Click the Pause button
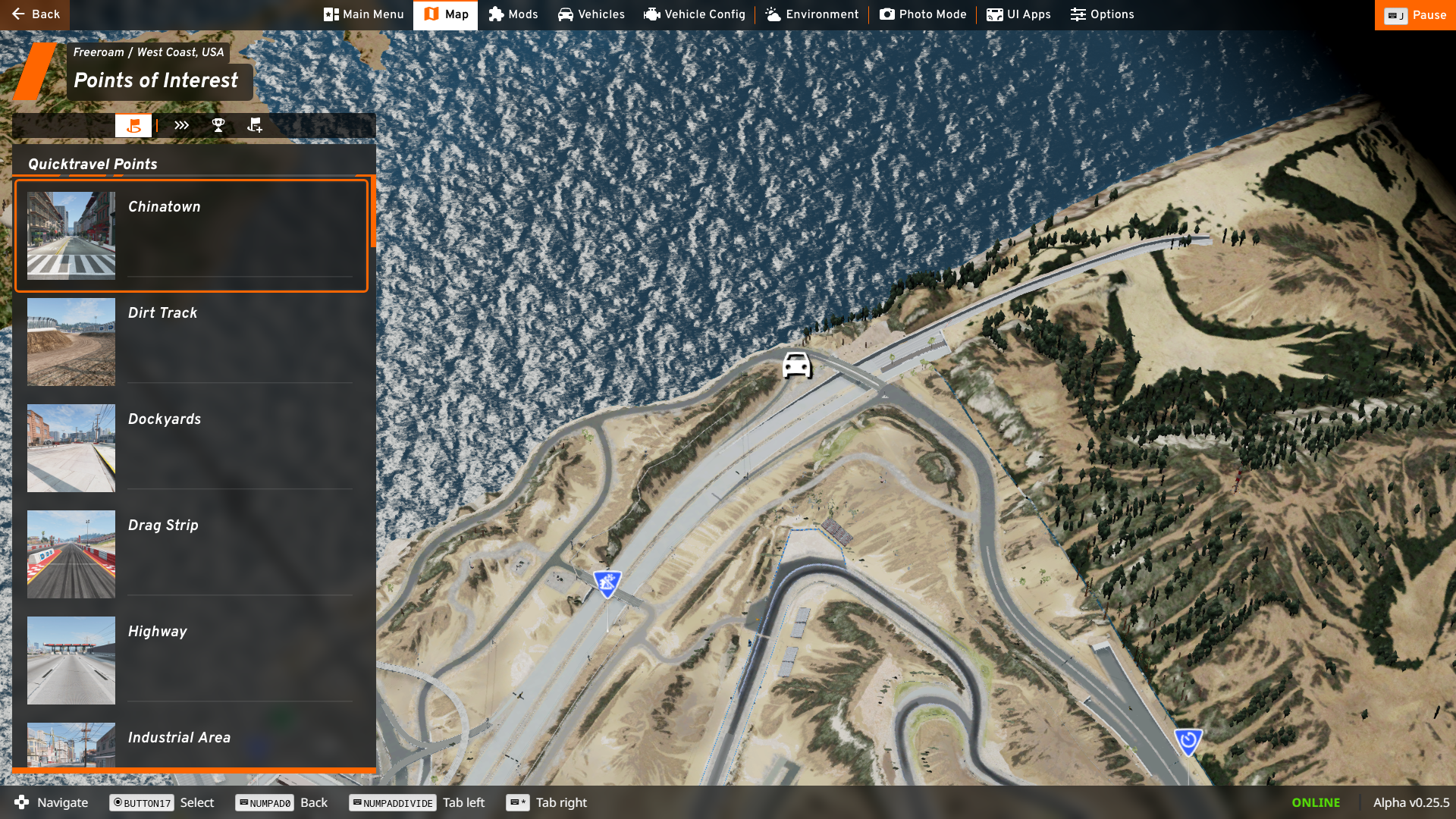 1415,15
